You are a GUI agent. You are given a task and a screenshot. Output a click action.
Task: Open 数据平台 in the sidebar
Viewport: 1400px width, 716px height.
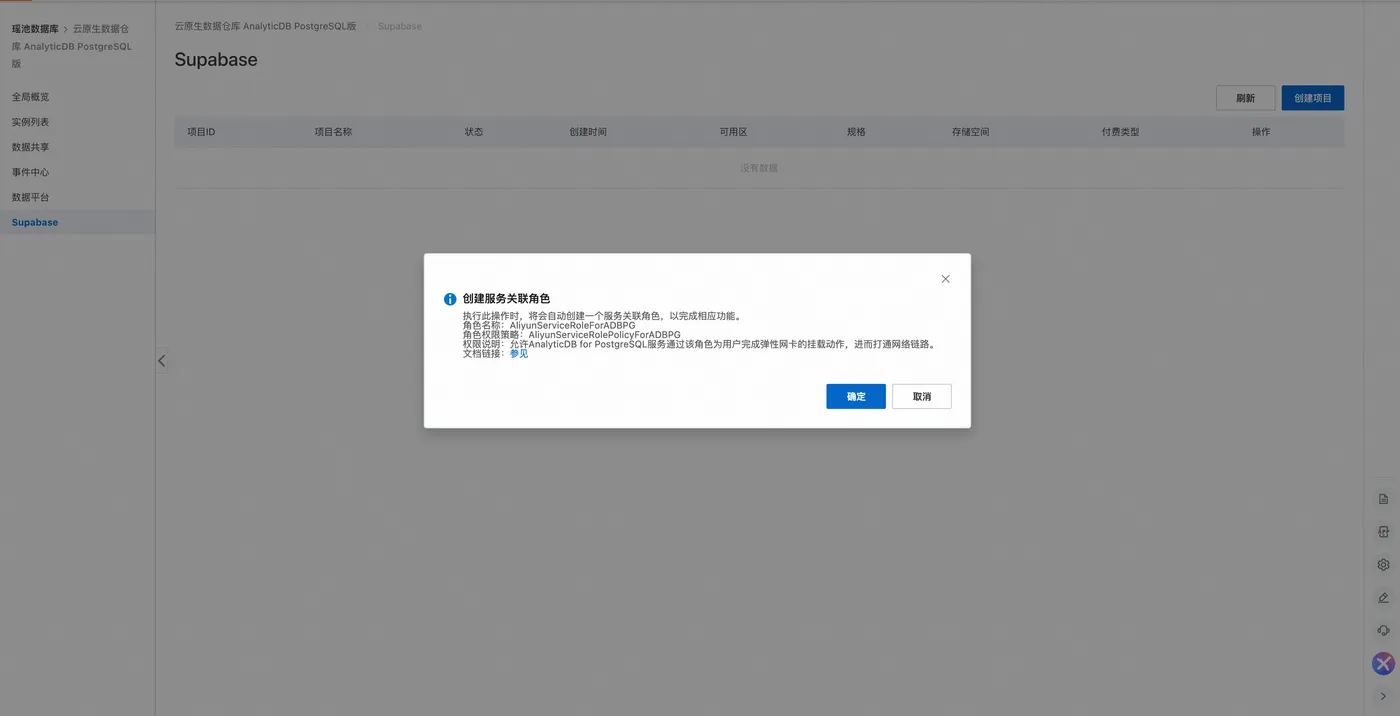30,197
